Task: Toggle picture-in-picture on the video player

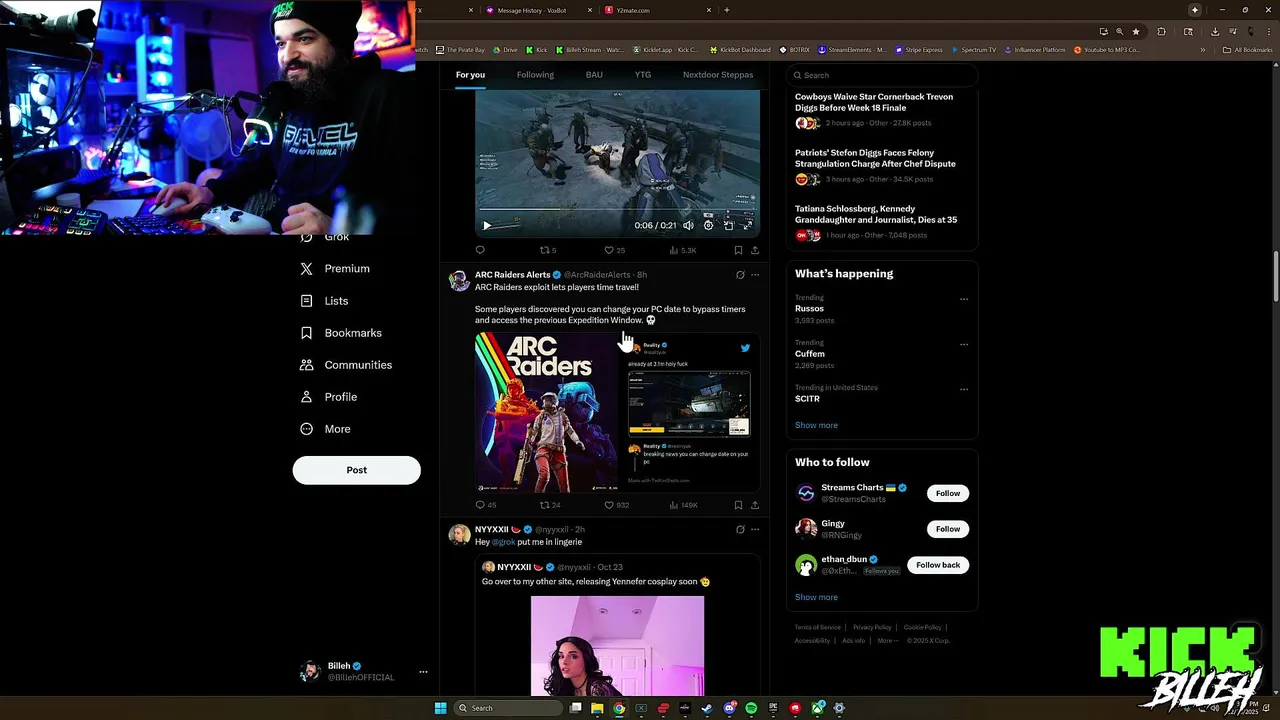Action: coord(728,225)
